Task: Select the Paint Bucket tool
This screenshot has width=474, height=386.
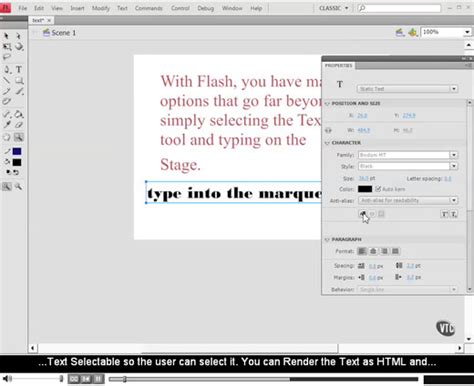Action: 19,114
